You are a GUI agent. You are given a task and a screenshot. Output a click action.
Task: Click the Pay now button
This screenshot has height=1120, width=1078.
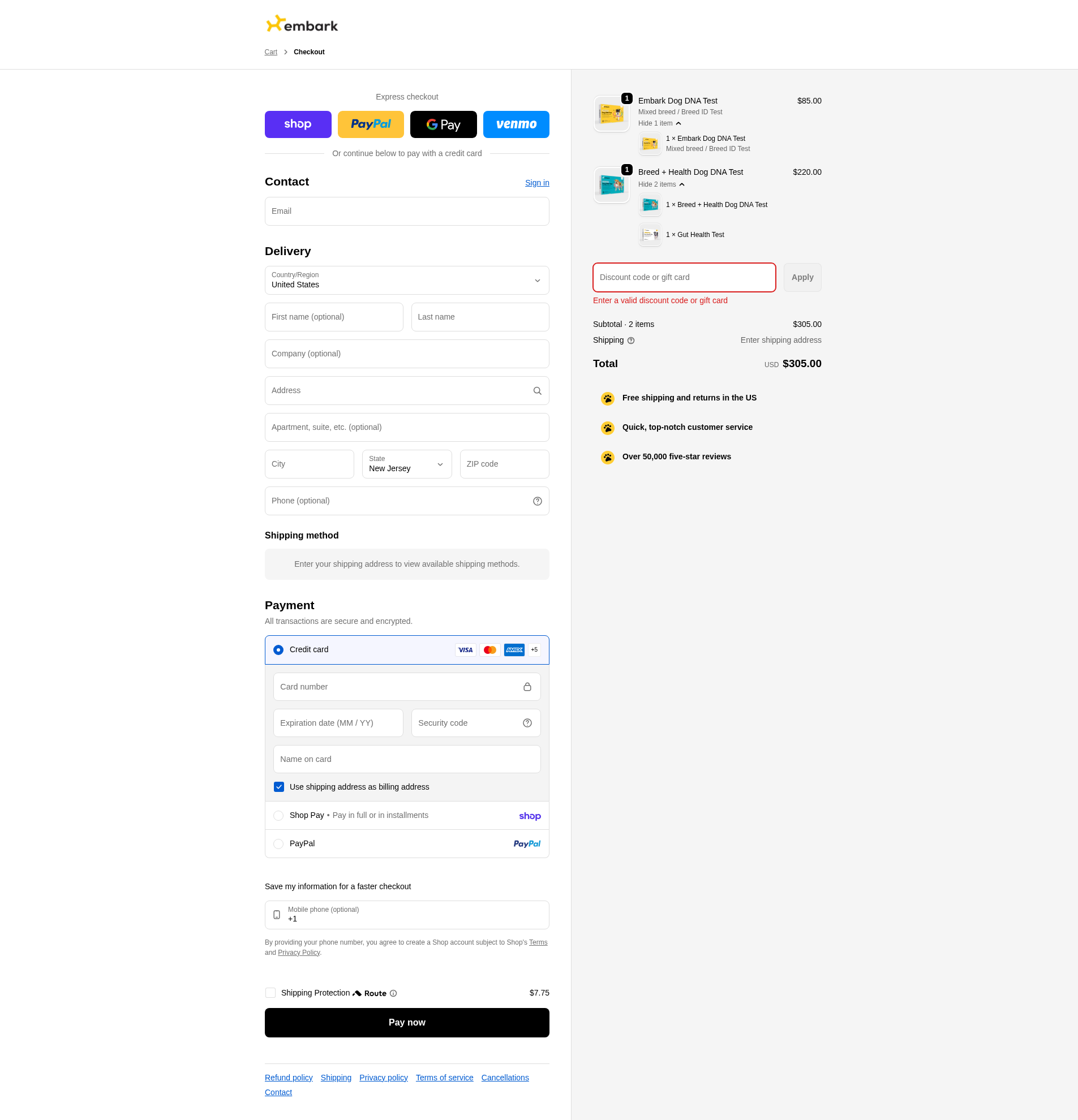407,1022
